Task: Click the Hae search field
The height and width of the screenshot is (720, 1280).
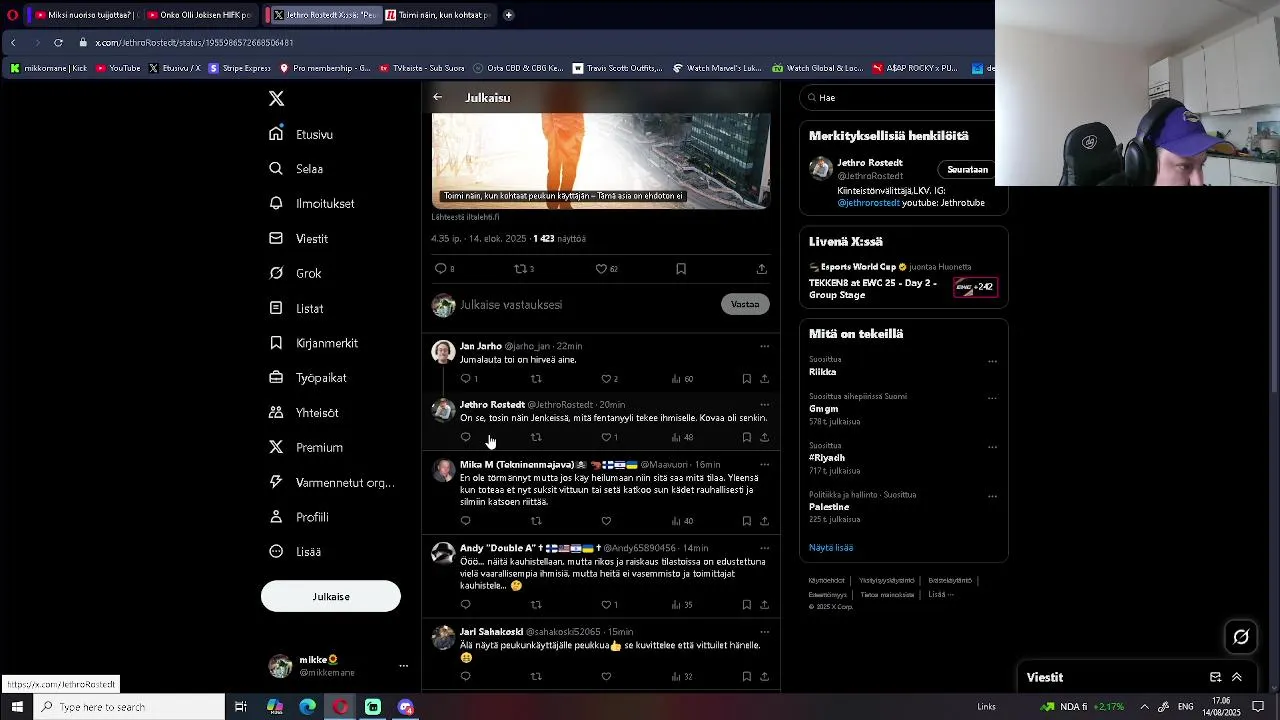Action: 900,98
